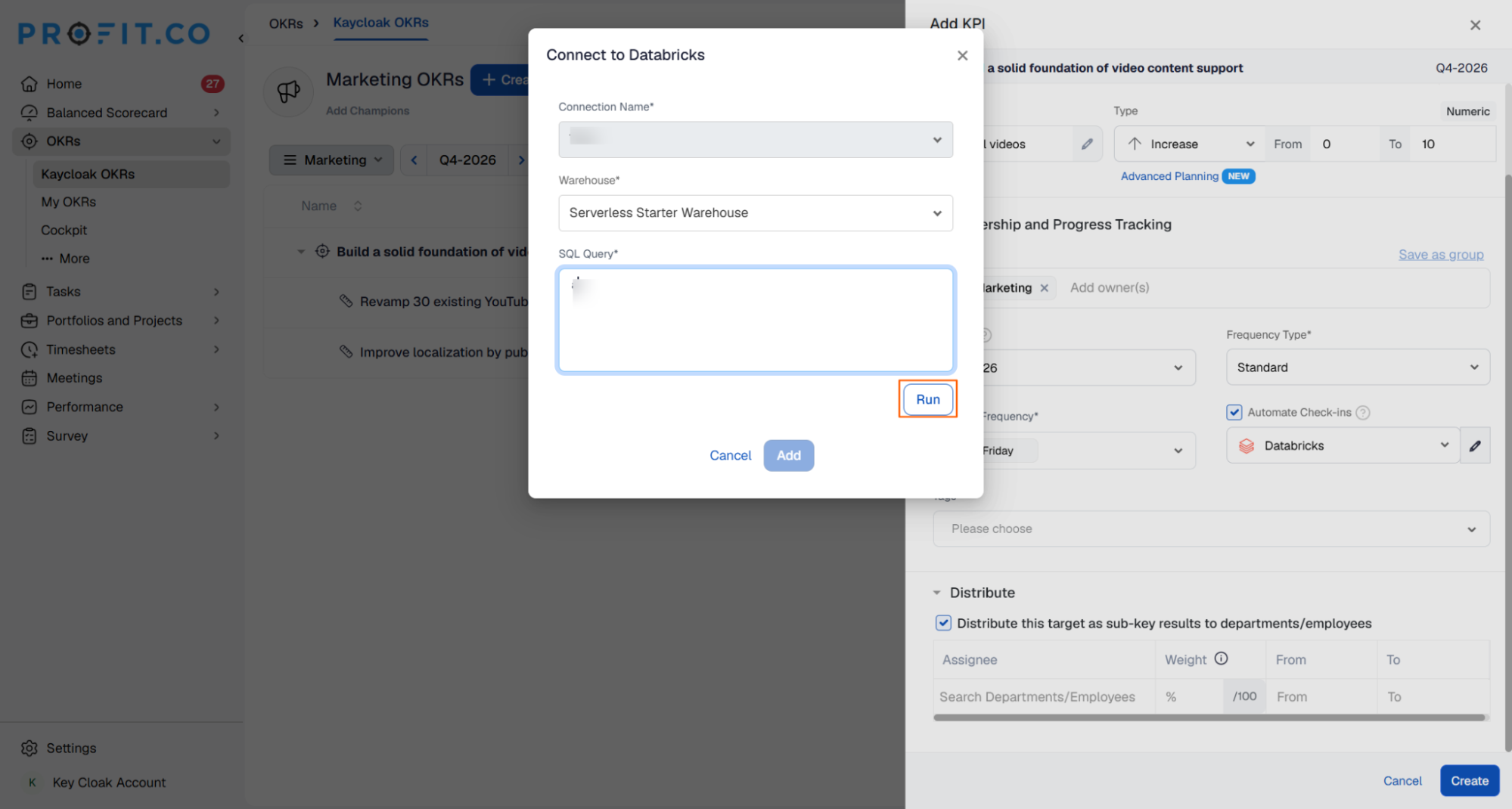The width and height of the screenshot is (1512, 809).
Task: Open the Frequency Type Standard dropdown
Action: [x=1358, y=367]
